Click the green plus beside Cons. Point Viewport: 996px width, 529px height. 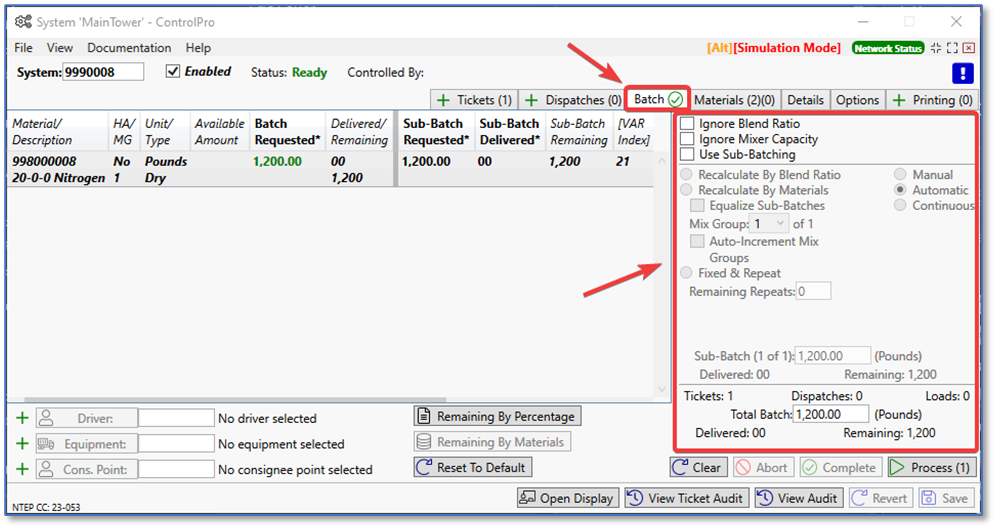click(x=22, y=469)
